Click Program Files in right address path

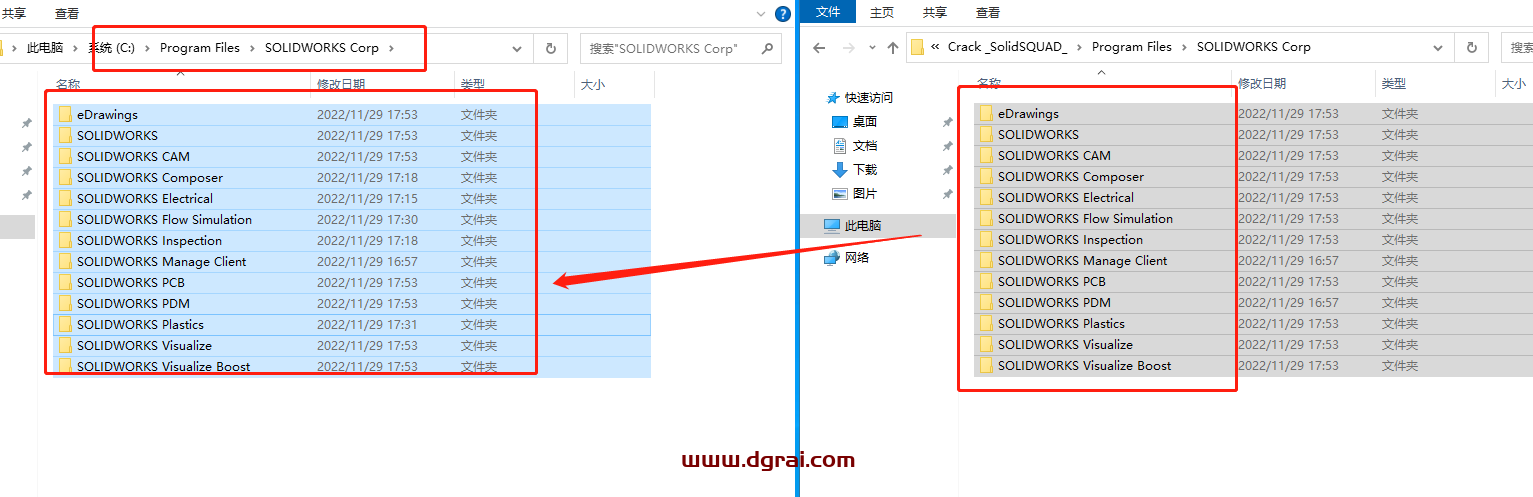pyautogui.click(x=1132, y=47)
